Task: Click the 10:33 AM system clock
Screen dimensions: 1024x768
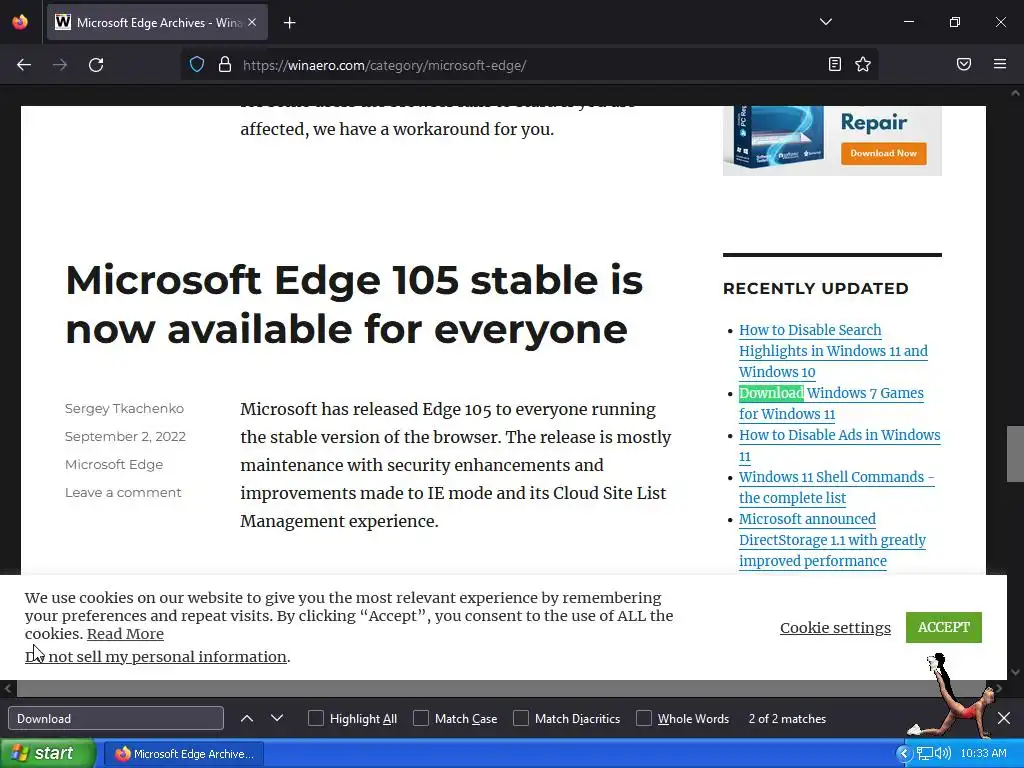Action: click(x=984, y=754)
